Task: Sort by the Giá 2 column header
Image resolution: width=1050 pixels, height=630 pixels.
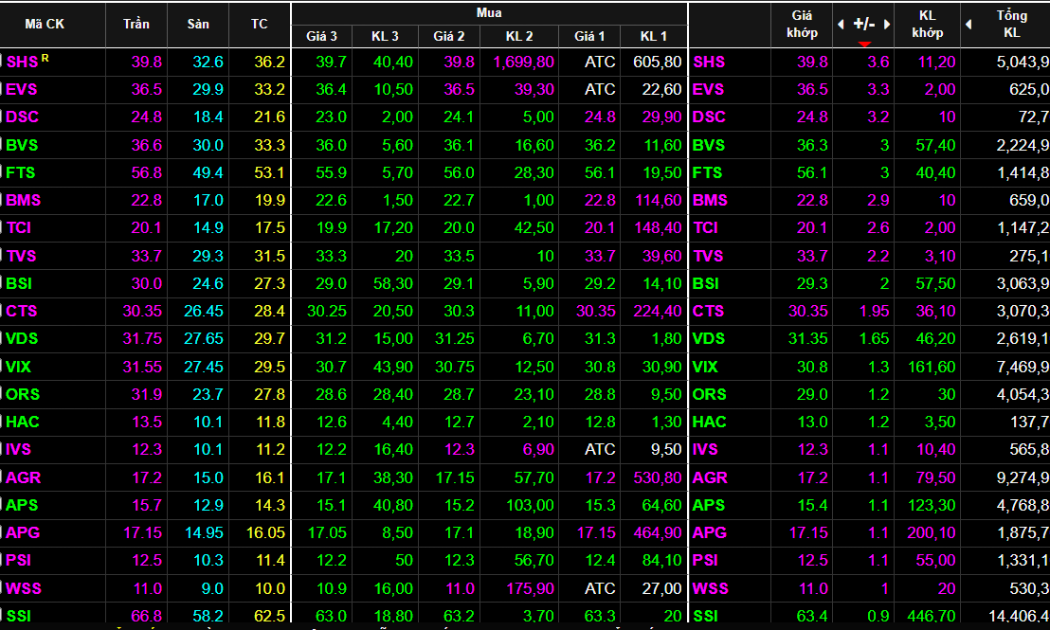Action: pos(449,36)
